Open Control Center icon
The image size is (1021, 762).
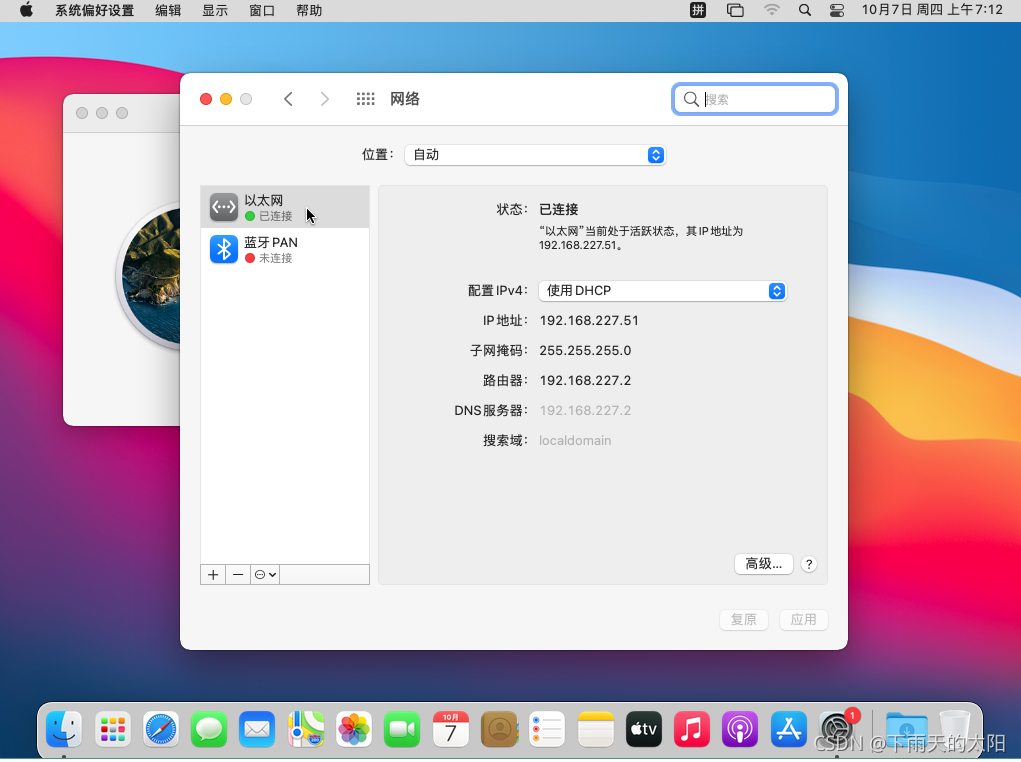(837, 10)
